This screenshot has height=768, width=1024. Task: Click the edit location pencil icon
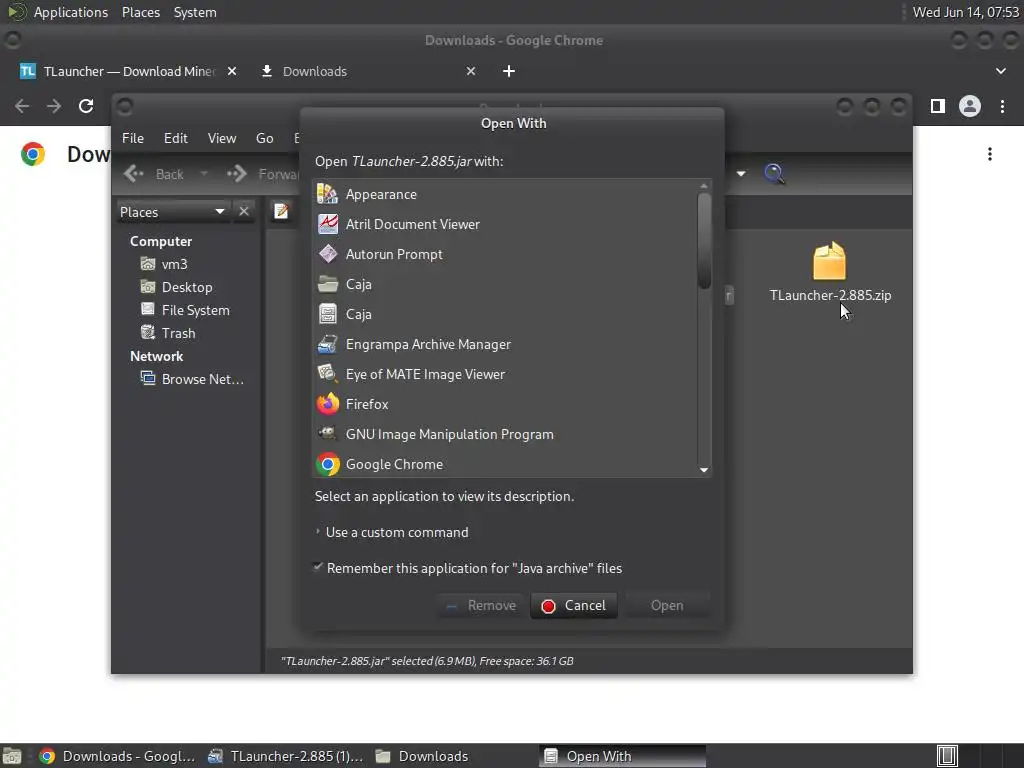(x=281, y=212)
